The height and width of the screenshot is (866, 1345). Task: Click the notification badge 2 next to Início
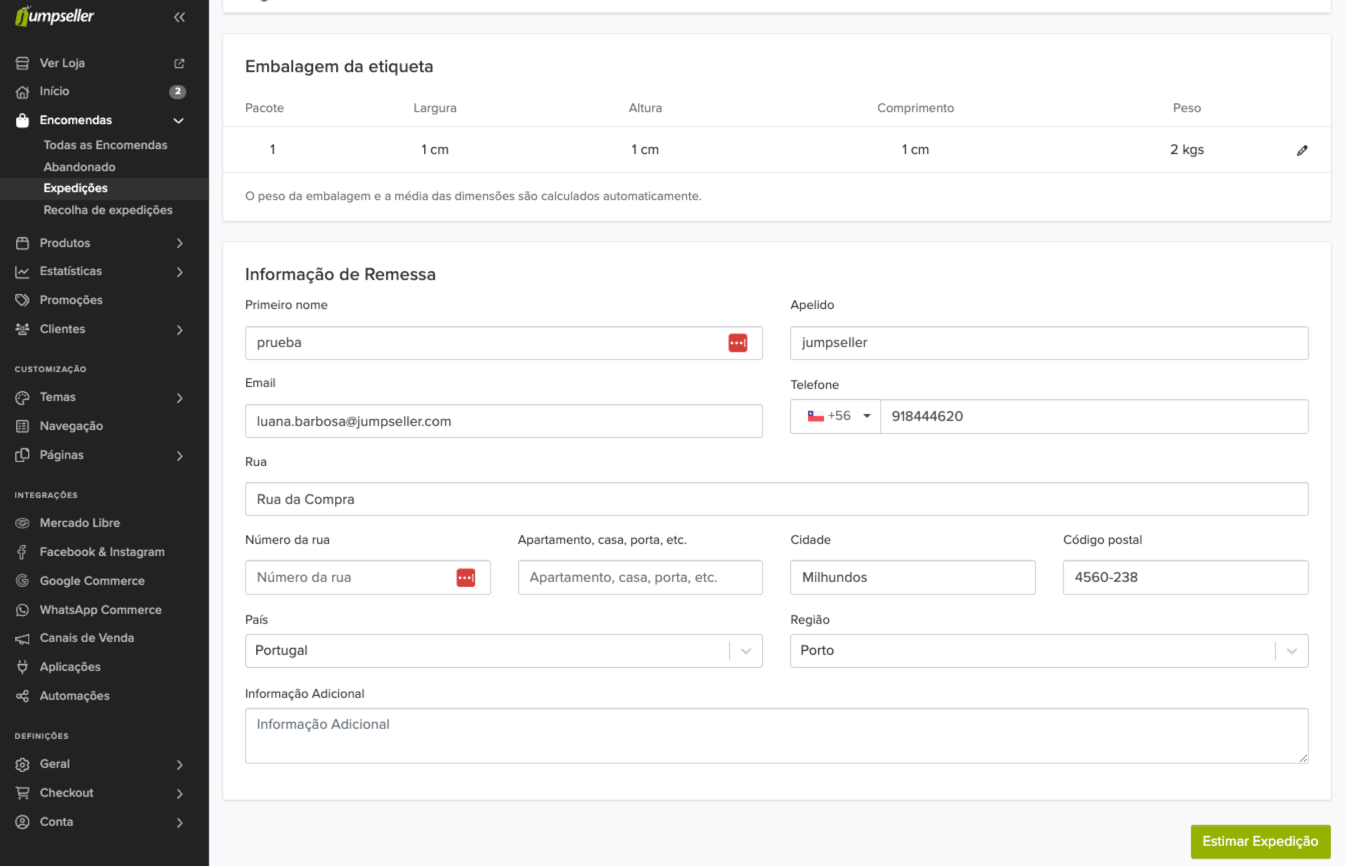click(x=177, y=92)
